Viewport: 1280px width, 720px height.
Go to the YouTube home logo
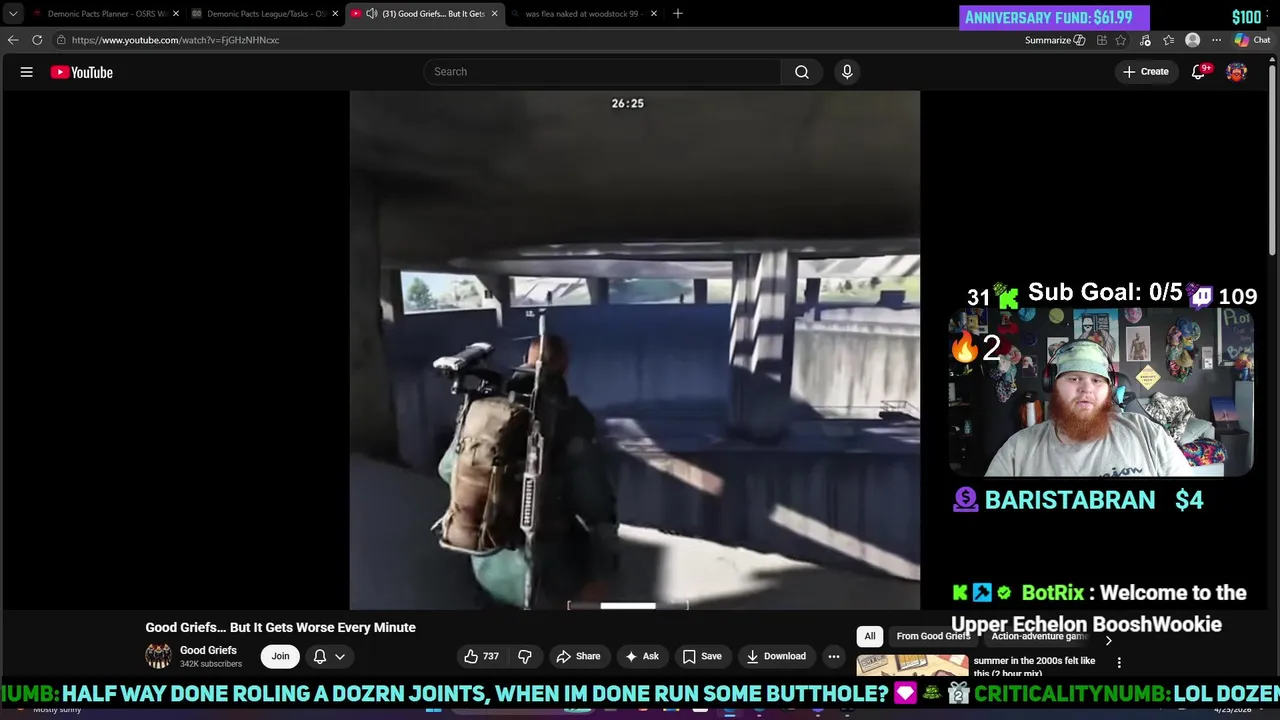(x=82, y=72)
